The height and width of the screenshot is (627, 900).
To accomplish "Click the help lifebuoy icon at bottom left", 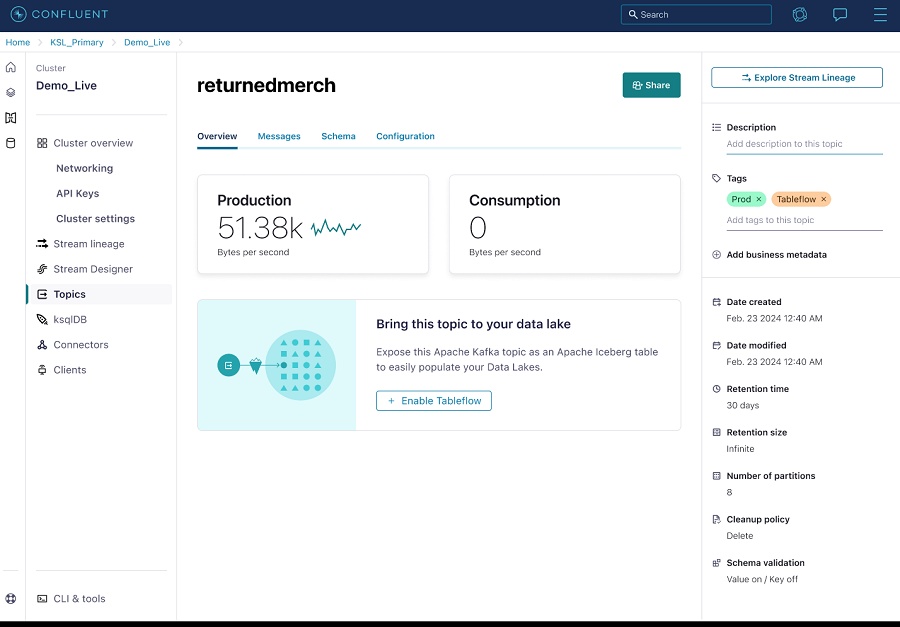I will coord(11,599).
